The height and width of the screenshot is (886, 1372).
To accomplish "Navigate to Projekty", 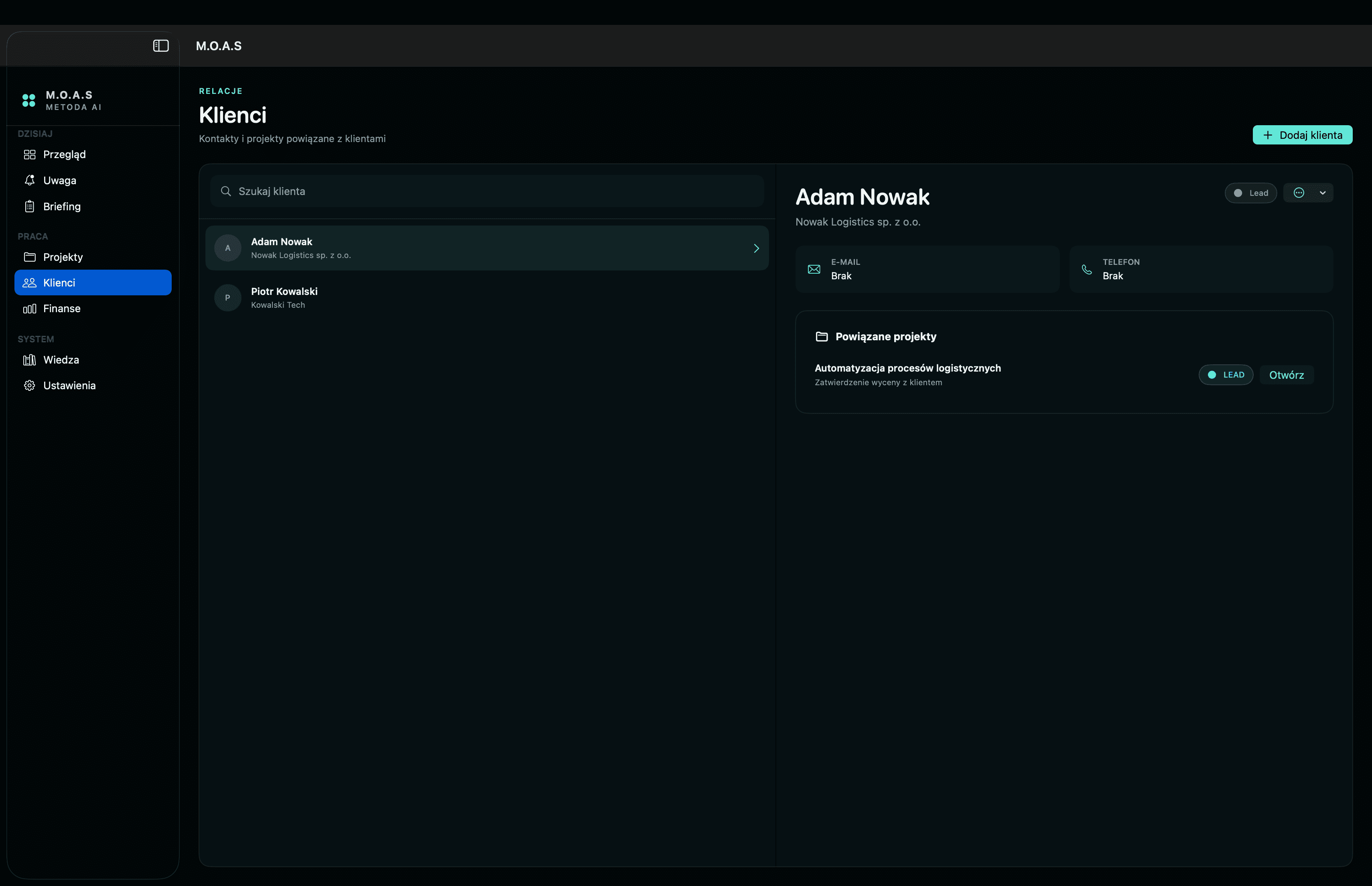I will [x=93, y=256].
